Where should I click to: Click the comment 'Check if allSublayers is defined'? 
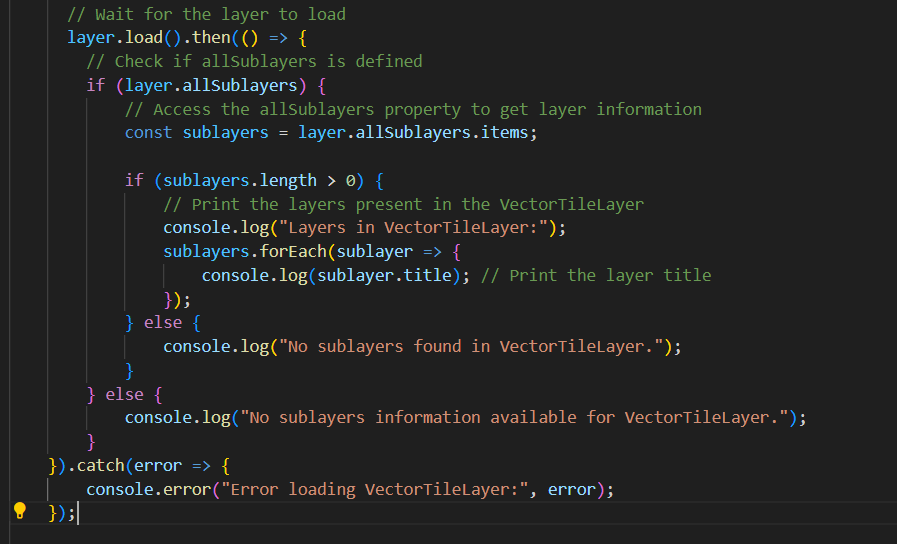(255, 61)
